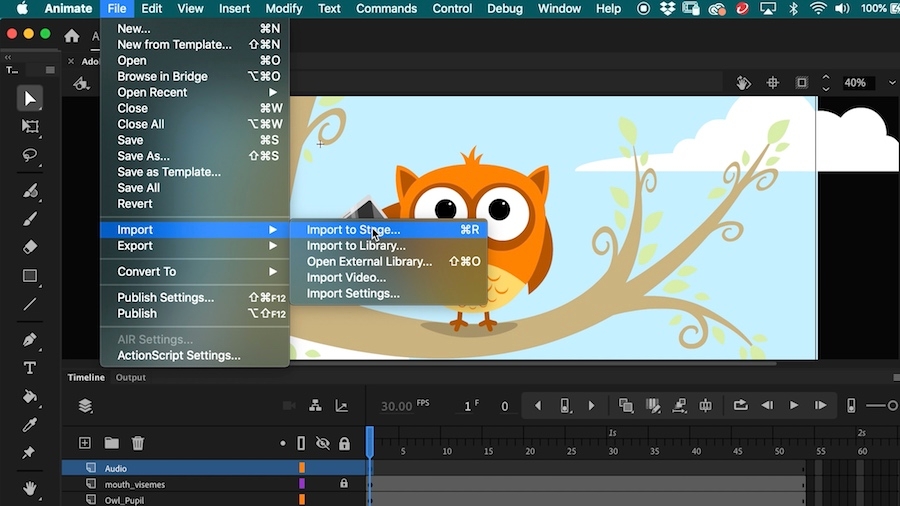Choose Save As from File menu
Image resolution: width=900 pixels, height=506 pixels.
point(195,156)
